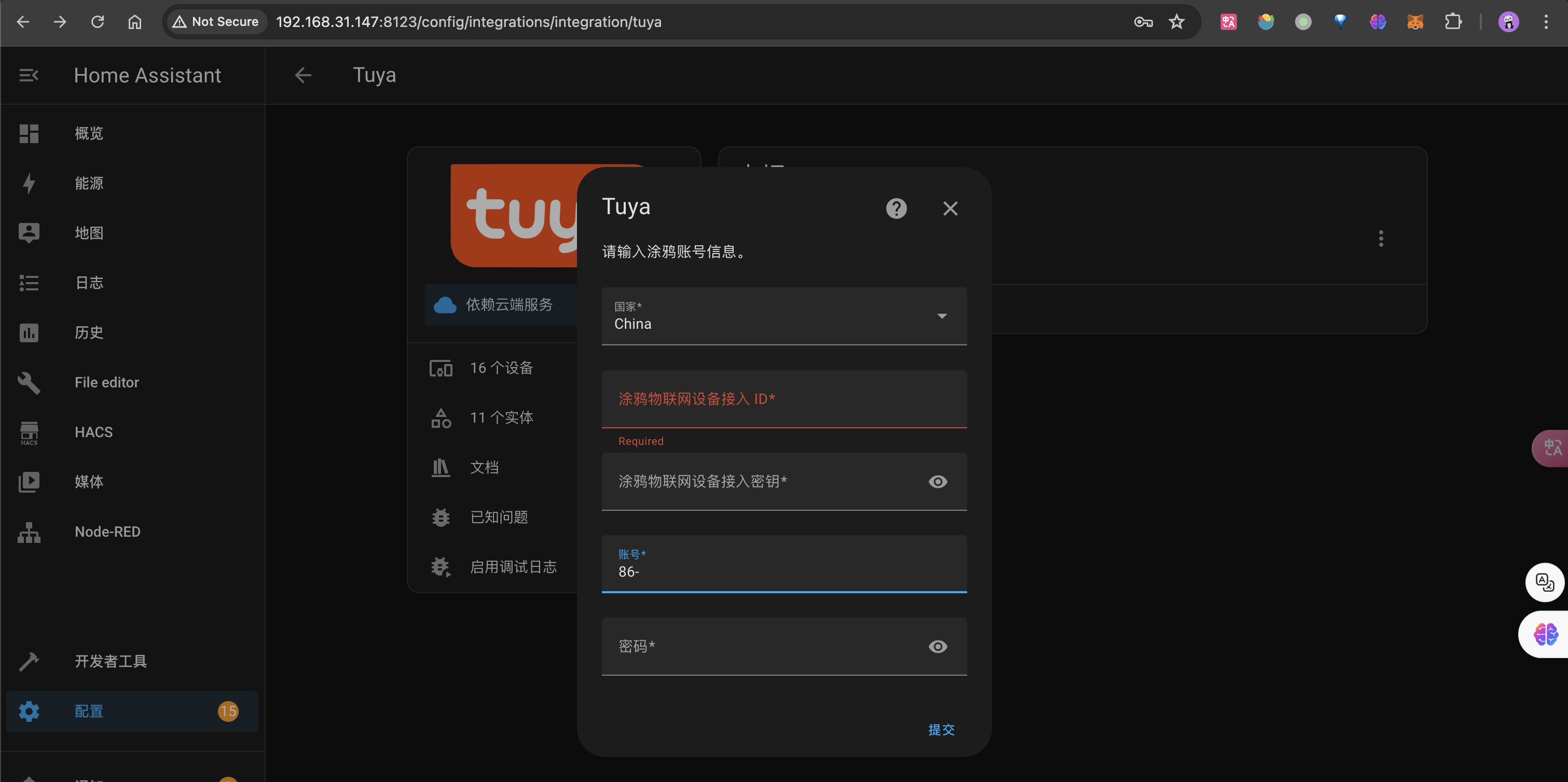Open the 能源 energy panel
This screenshot has width=1568, height=782.
[x=89, y=183]
